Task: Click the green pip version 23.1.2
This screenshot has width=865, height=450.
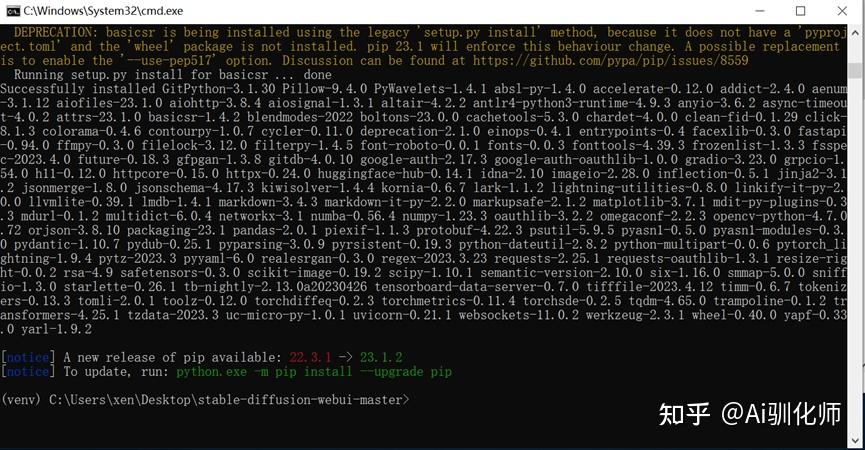Action: pyautogui.click(x=381, y=357)
